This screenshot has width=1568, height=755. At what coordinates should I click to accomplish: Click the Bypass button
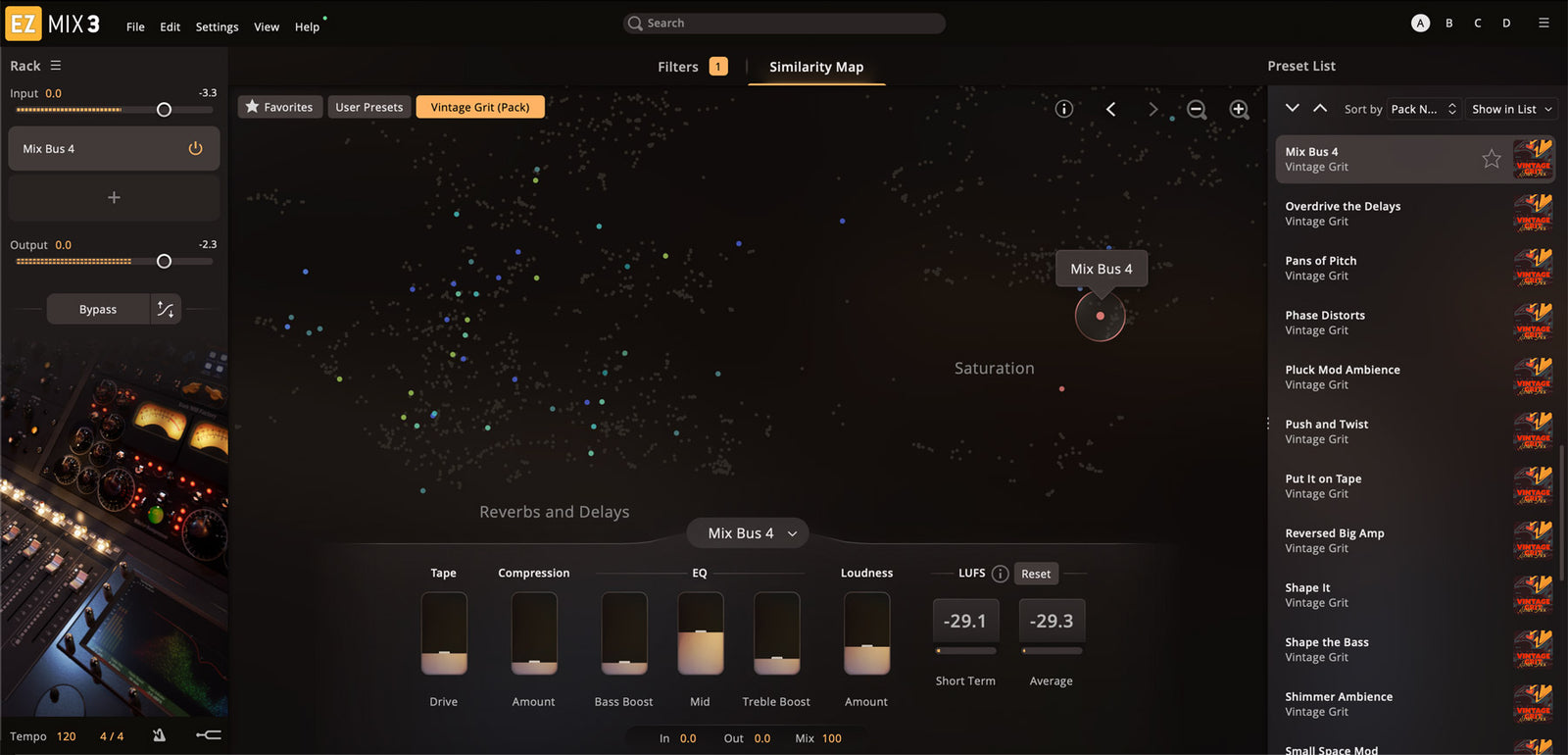tap(98, 309)
